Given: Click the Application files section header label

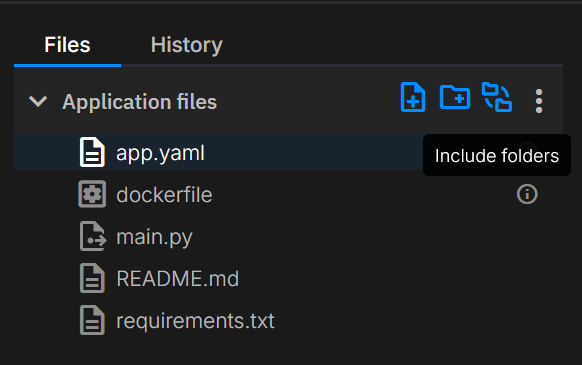Looking at the screenshot, I should 140,102.
